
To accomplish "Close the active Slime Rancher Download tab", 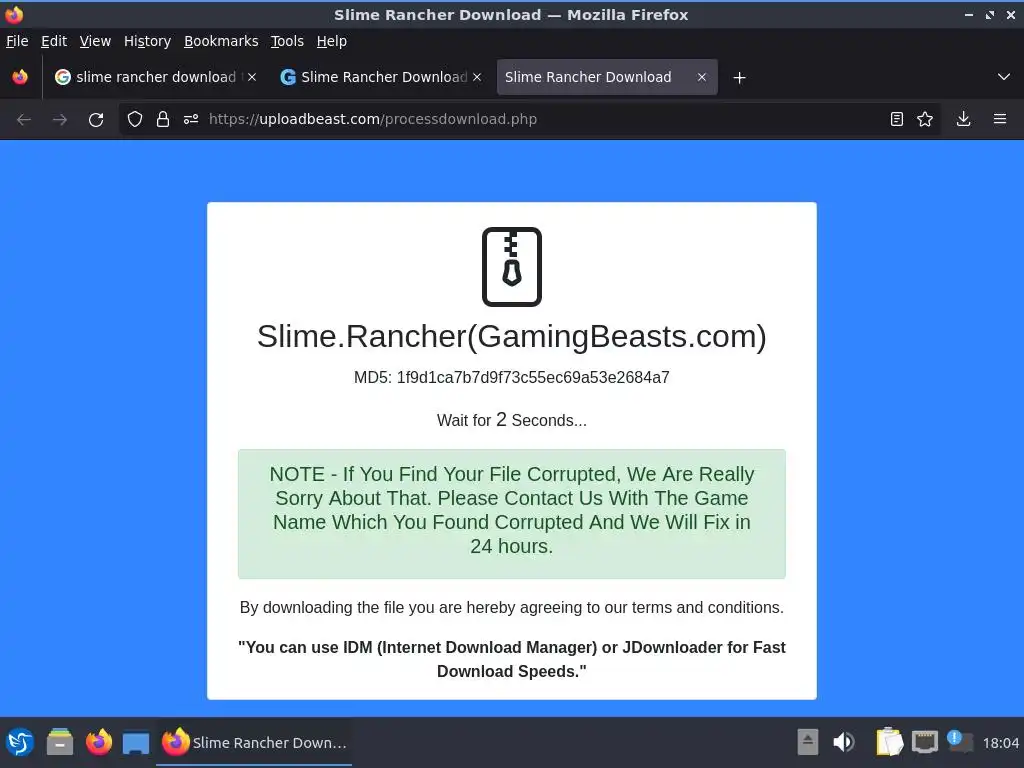I will (701, 77).
